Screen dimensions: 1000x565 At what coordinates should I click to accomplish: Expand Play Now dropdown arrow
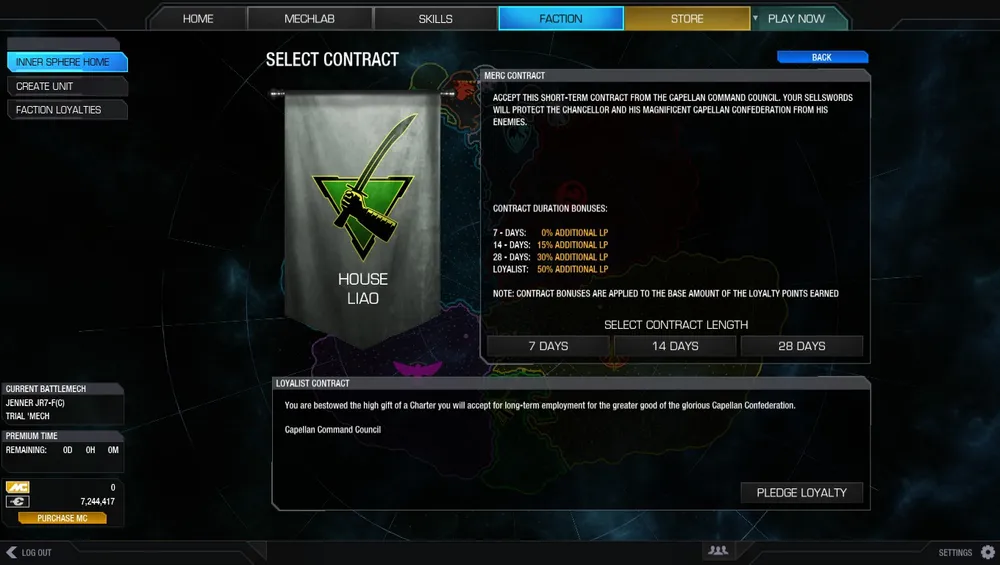click(x=755, y=18)
